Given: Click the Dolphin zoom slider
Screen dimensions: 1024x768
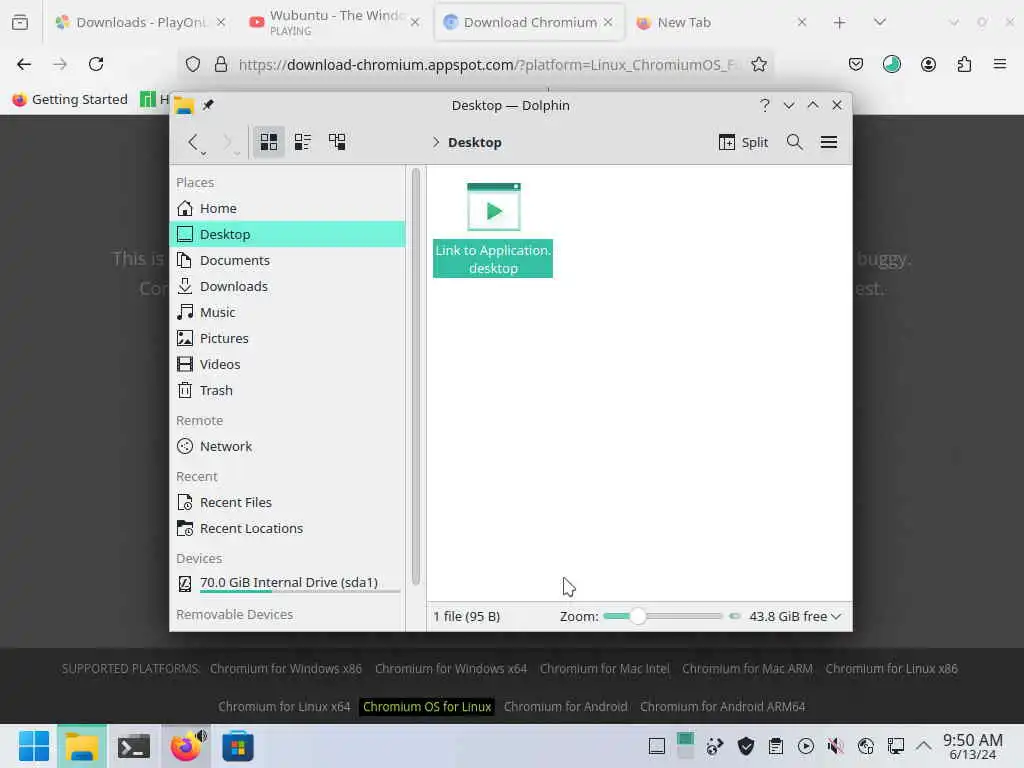Looking at the screenshot, I should pos(663,616).
